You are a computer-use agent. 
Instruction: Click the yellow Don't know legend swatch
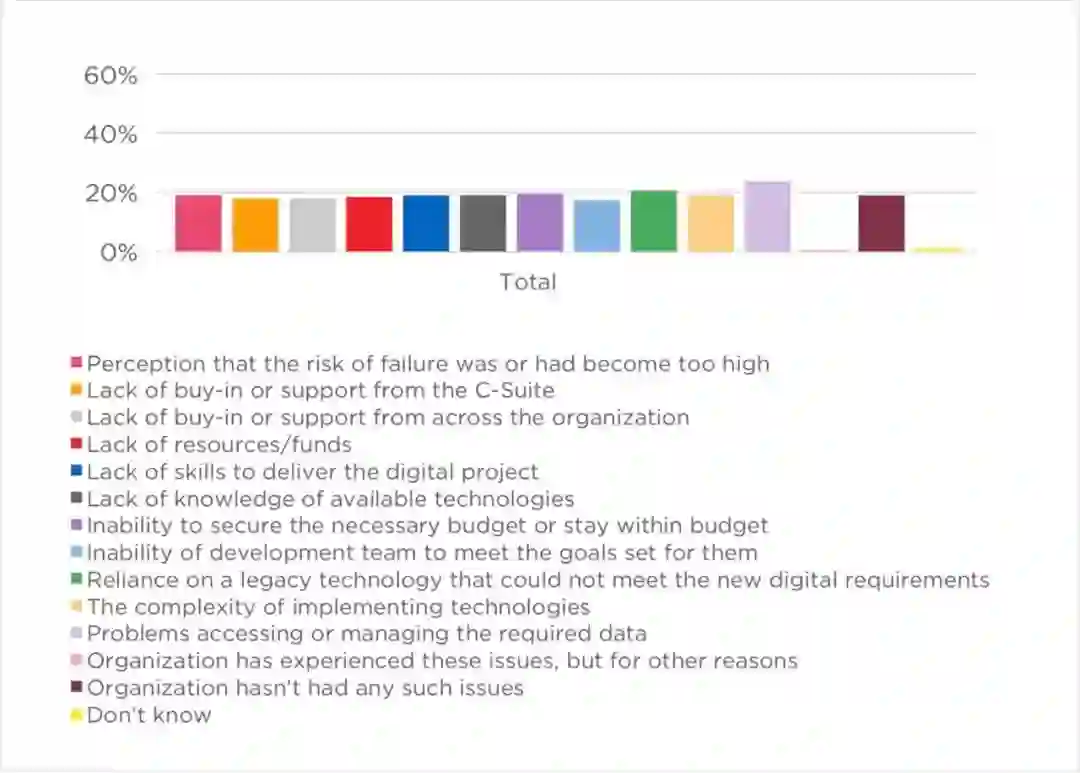click(x=77, y=715)
